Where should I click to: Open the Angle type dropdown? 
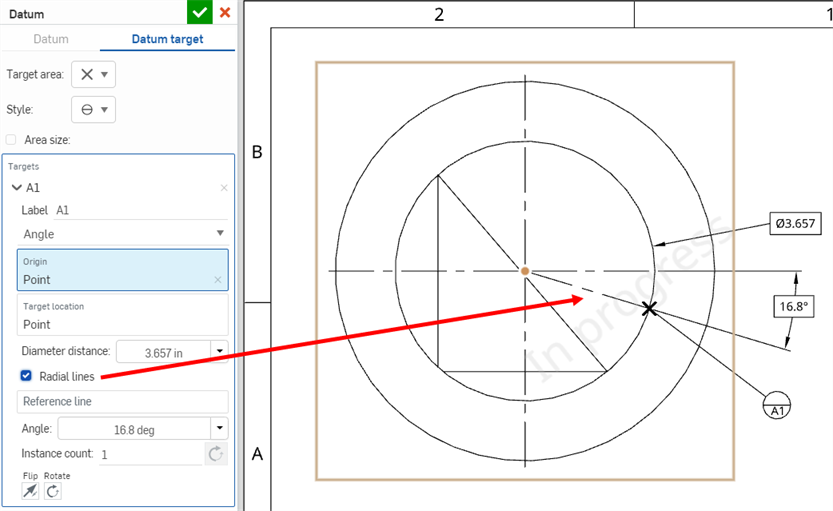pyautogui.click(x=123, y=234)
